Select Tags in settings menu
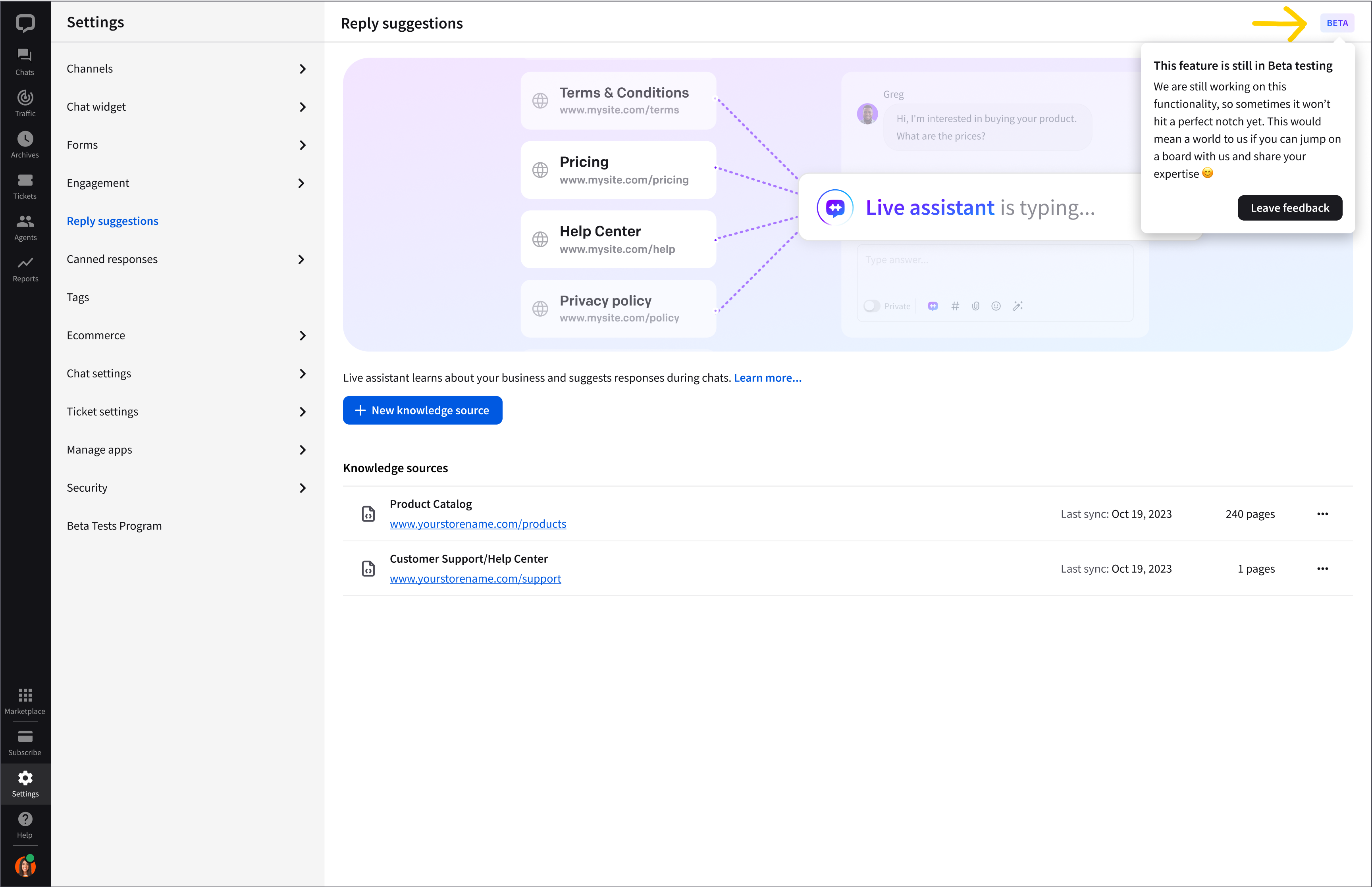1372x887 pixels. coord(78,297)
